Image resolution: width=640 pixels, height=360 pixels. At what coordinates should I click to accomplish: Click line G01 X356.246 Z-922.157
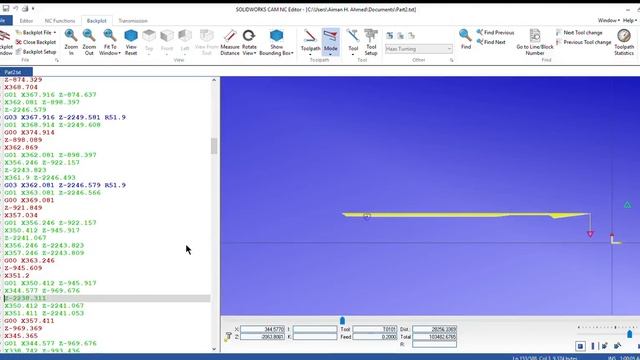click(x=51, y=223)
